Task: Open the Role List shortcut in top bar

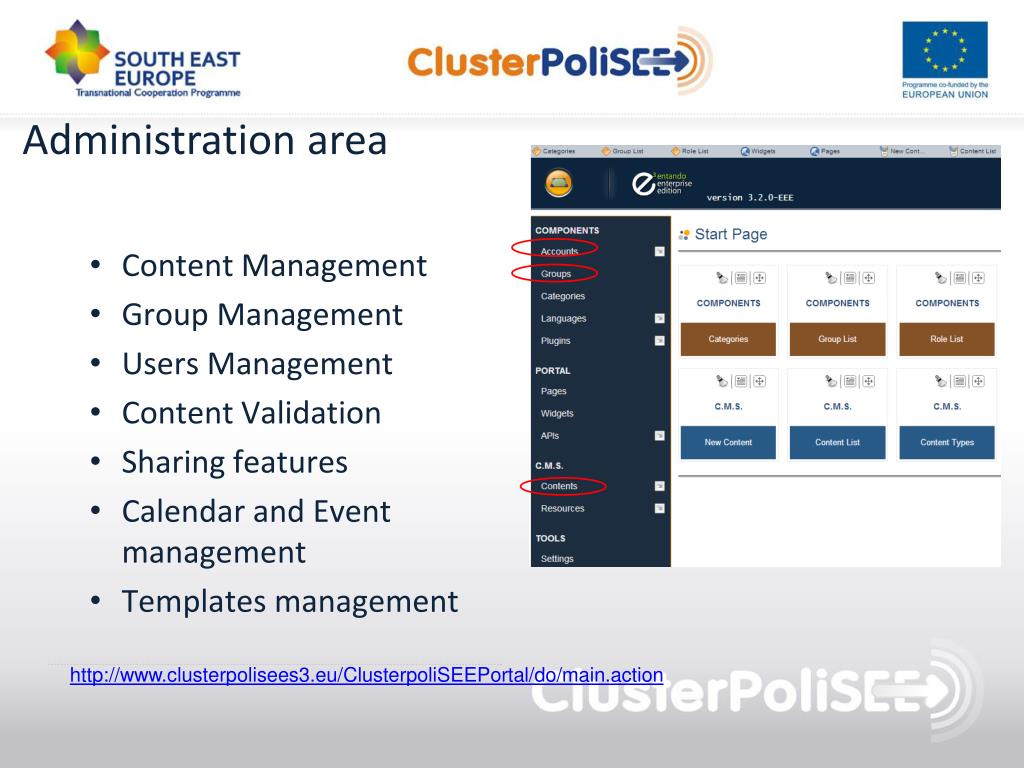Action: (x=690, y=151)
